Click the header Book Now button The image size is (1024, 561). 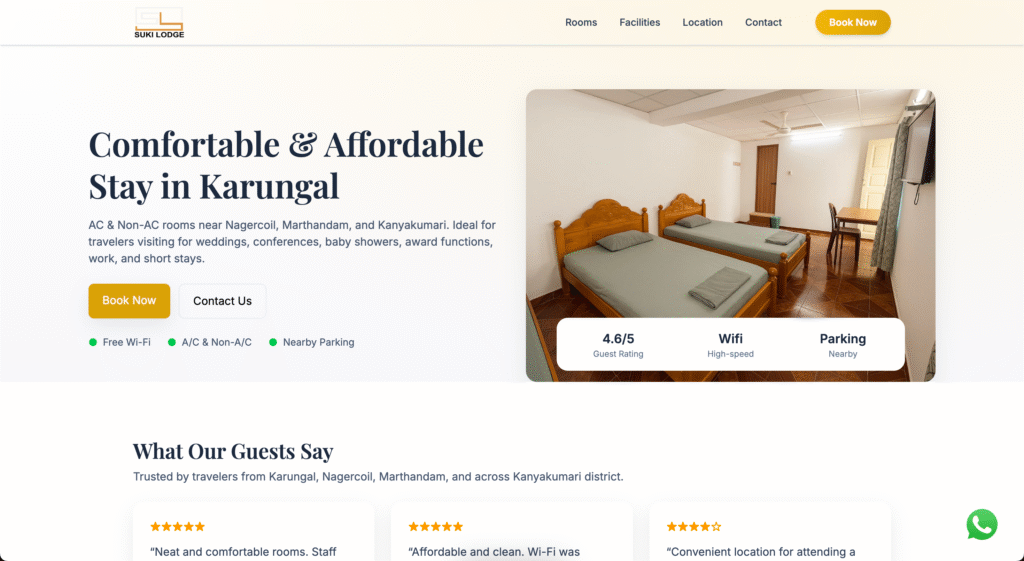point(853,22)
